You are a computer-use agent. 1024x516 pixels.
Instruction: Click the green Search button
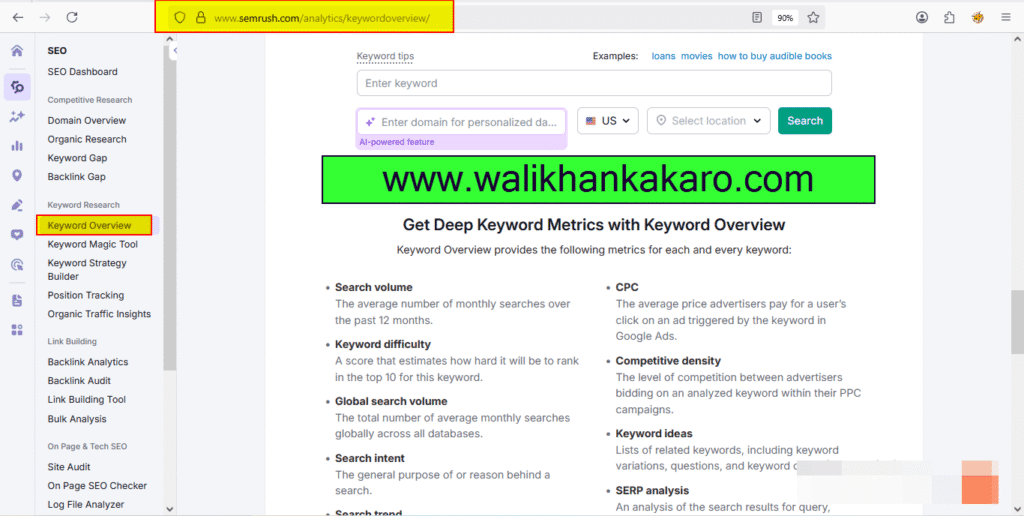click(x=805, y=121)
